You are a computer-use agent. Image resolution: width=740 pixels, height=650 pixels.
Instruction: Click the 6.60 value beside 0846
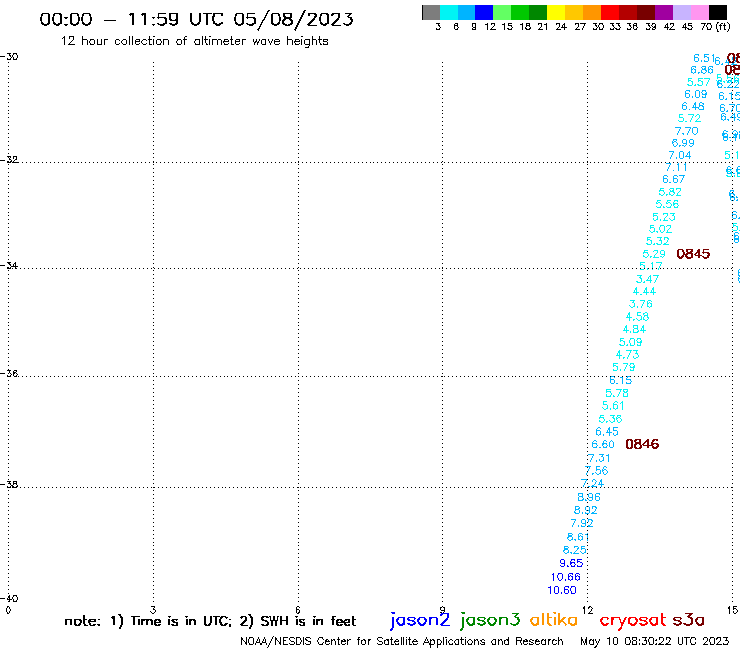click(x=603, y=444)
